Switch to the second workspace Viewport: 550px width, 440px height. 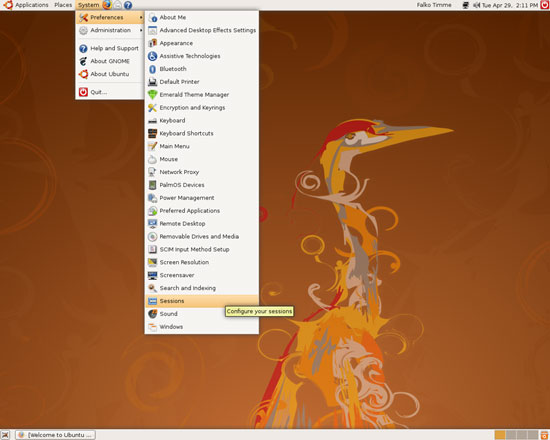tap(511, 435)
